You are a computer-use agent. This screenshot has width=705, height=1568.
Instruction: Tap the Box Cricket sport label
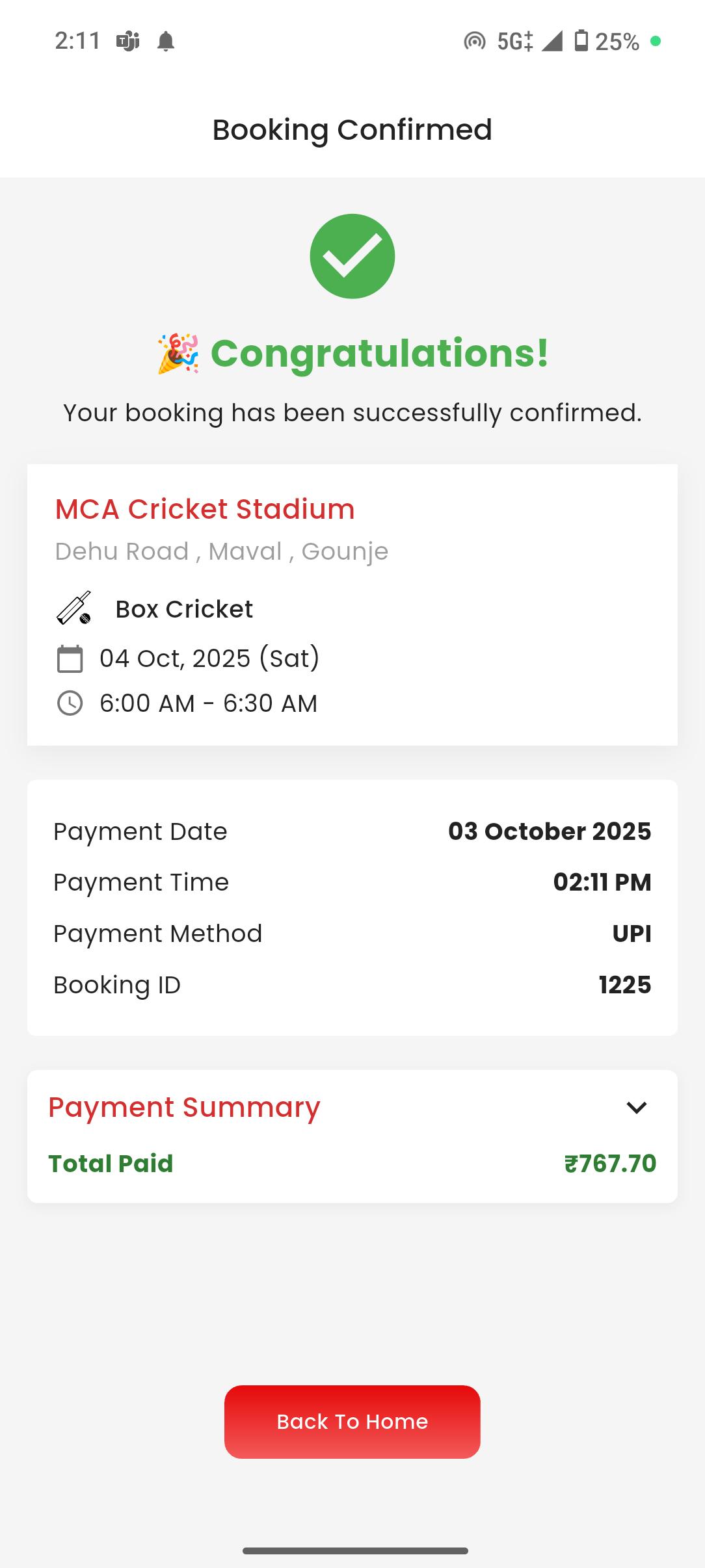[184, 609]
